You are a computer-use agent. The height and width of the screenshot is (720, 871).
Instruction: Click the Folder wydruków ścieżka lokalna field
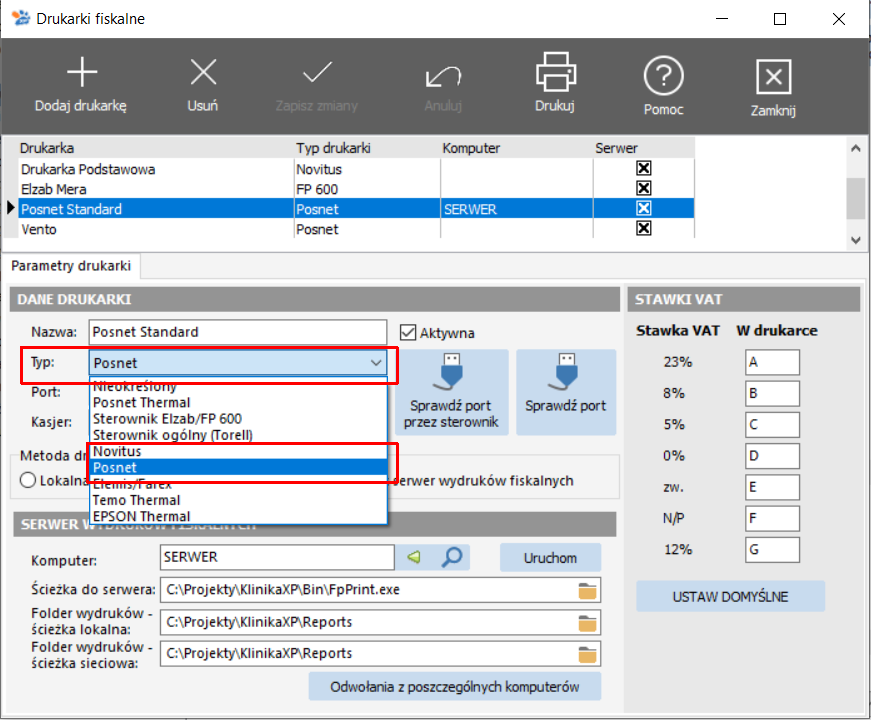(369, 623)
